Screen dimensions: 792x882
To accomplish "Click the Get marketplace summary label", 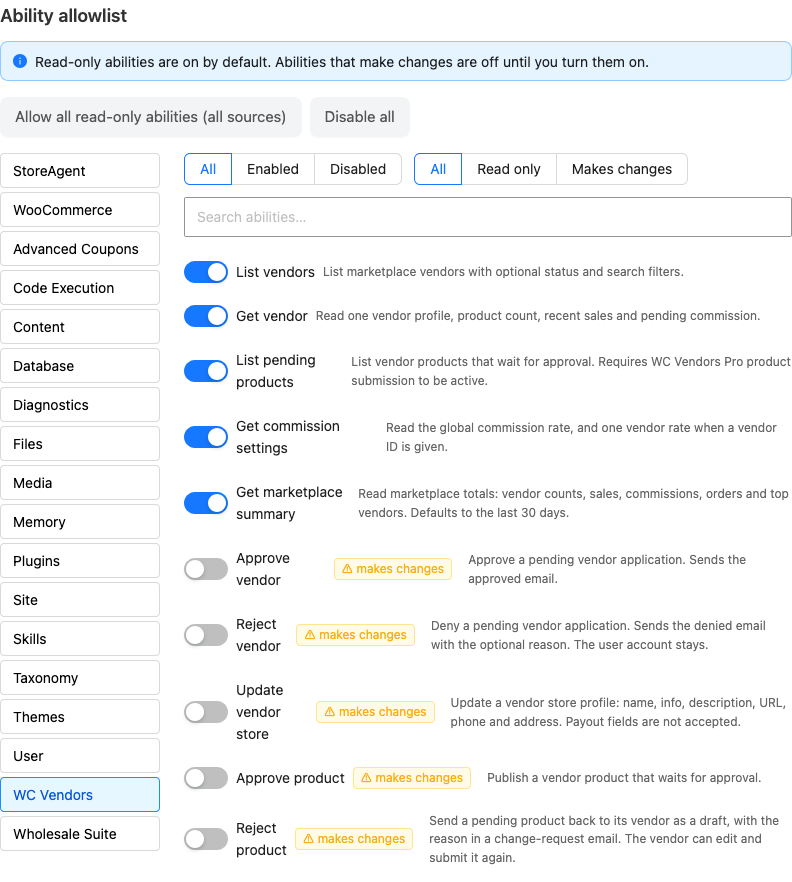I will (289, 503).
